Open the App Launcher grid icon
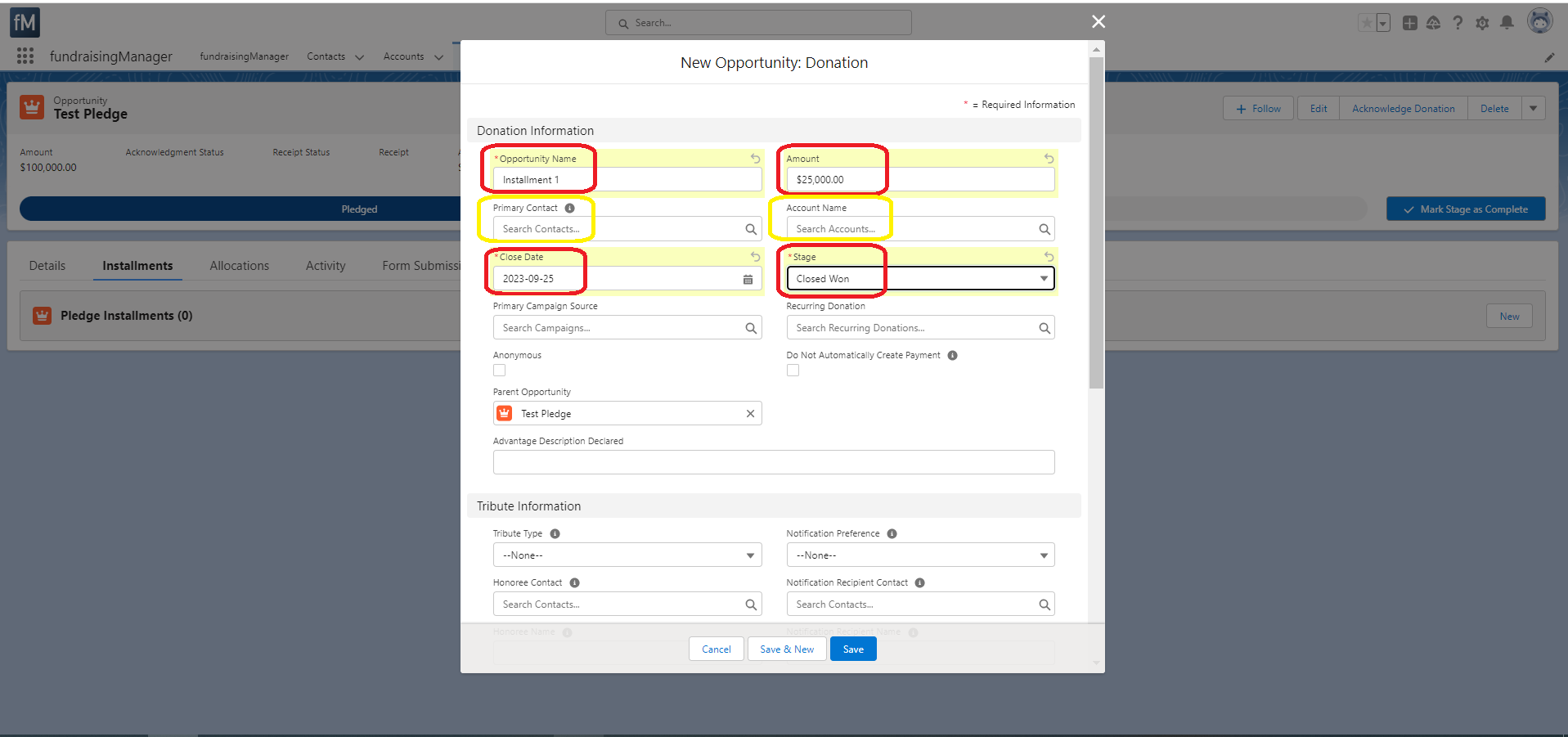The height and width of the screenshot is (737, 1568). tap(25, 56)
